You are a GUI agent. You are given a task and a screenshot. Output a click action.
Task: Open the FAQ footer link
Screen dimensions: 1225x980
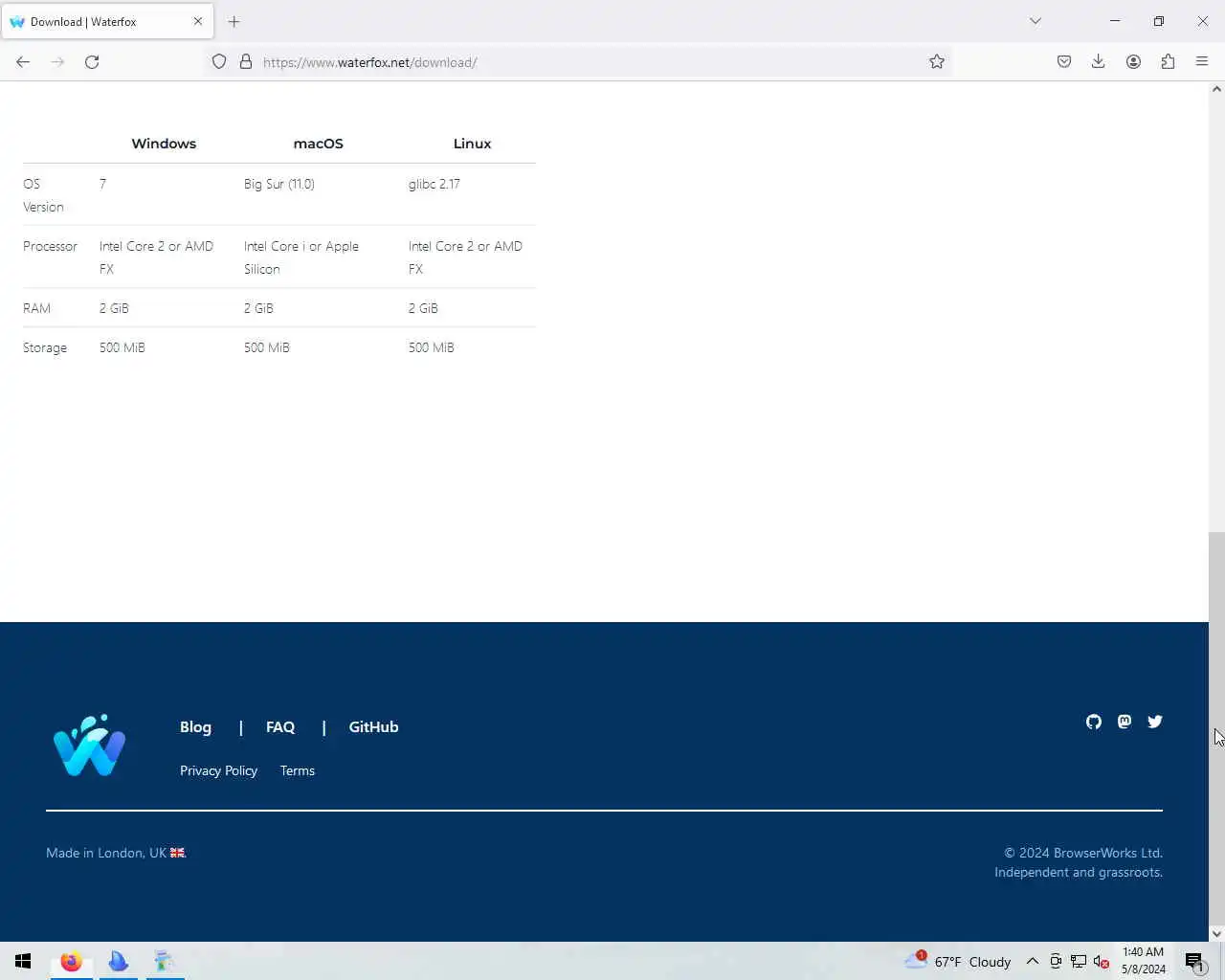pyautogui.click(x=280, y=727)
